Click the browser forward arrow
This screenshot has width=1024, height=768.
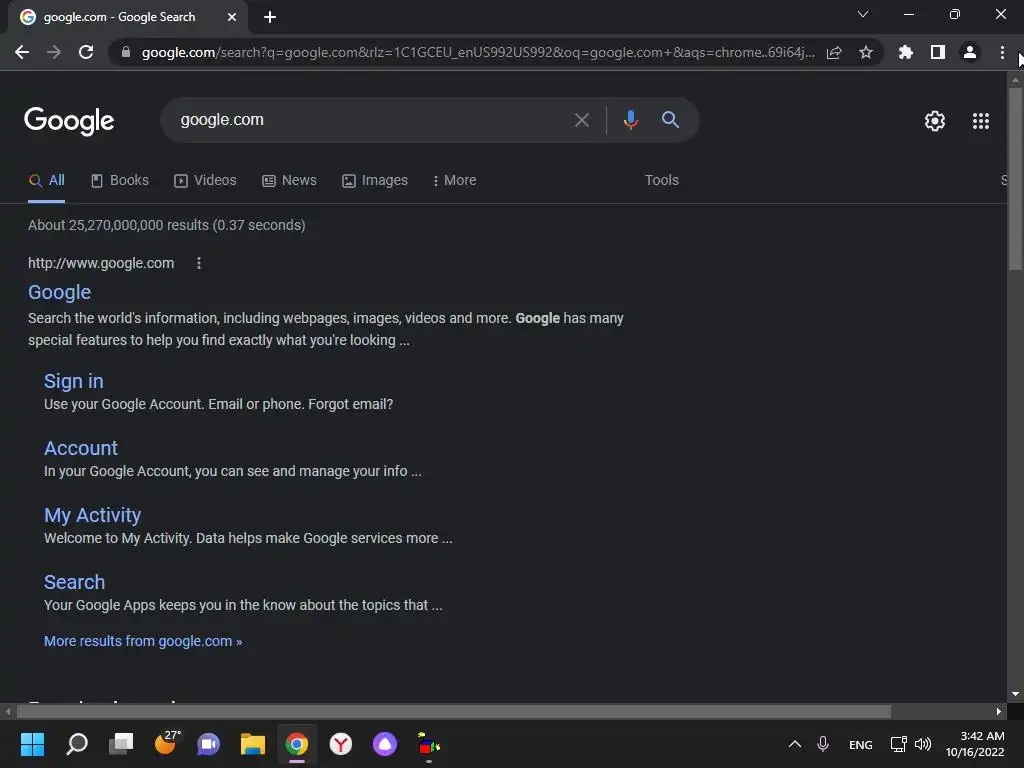[x=54, y=52]
